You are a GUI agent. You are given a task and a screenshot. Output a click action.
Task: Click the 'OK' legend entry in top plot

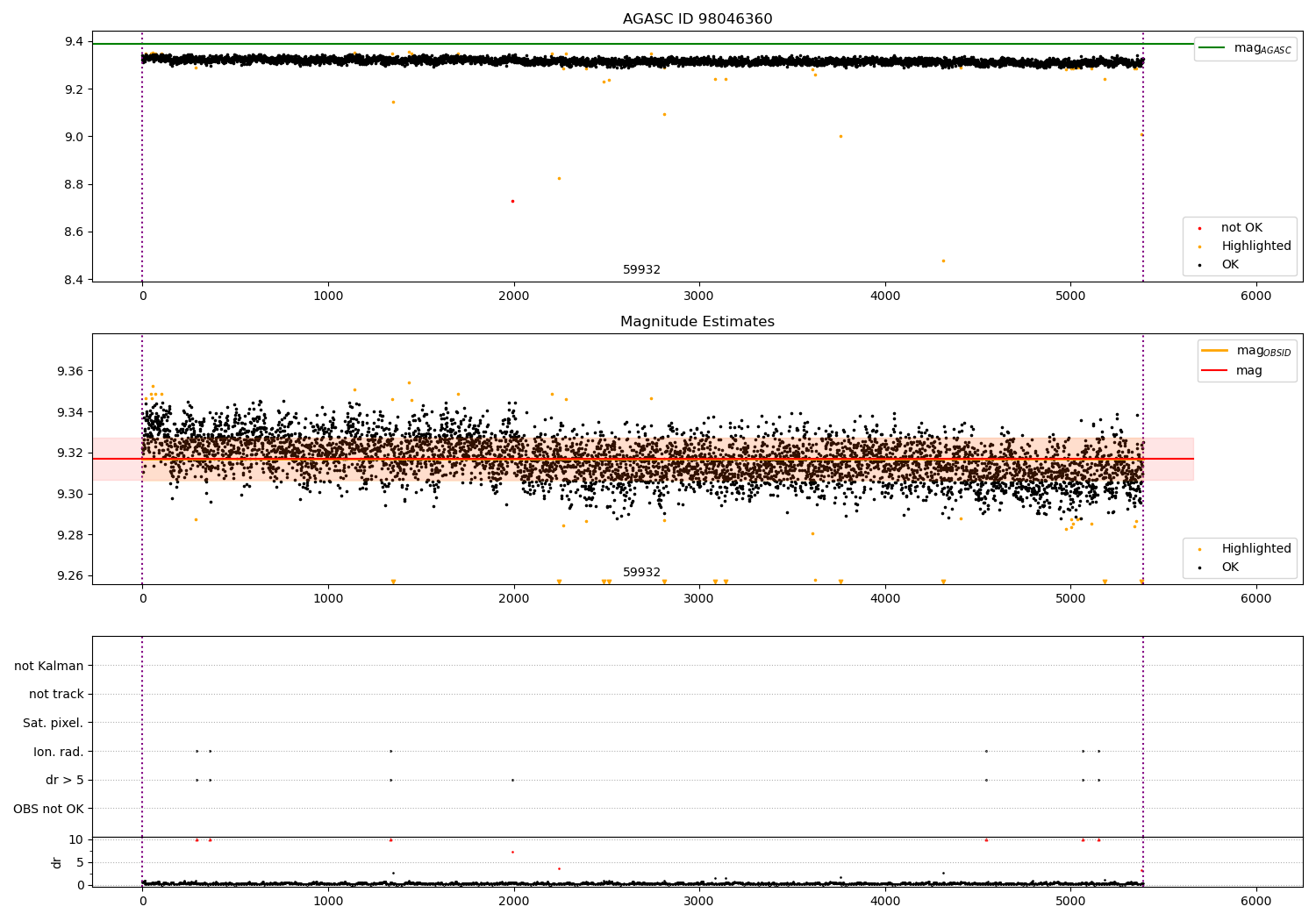click(x=1230, y=265)
